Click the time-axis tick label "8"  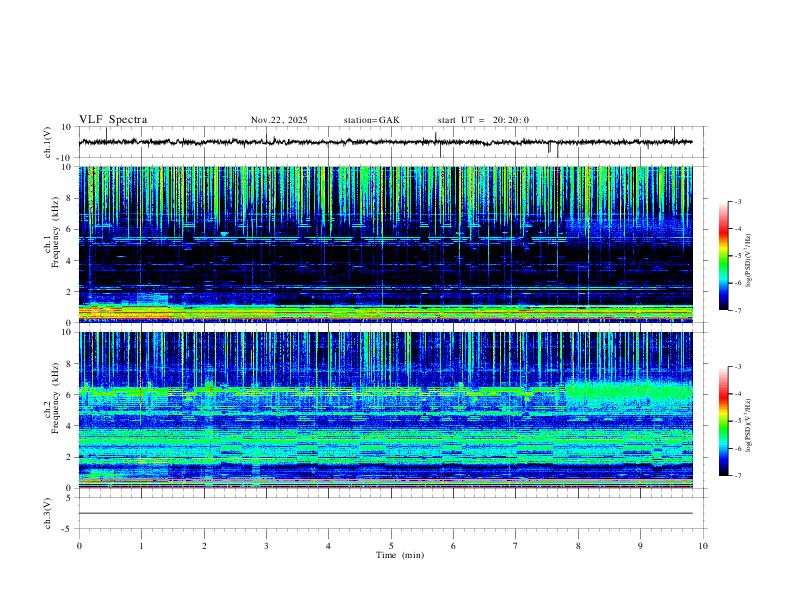click(578, 546)
